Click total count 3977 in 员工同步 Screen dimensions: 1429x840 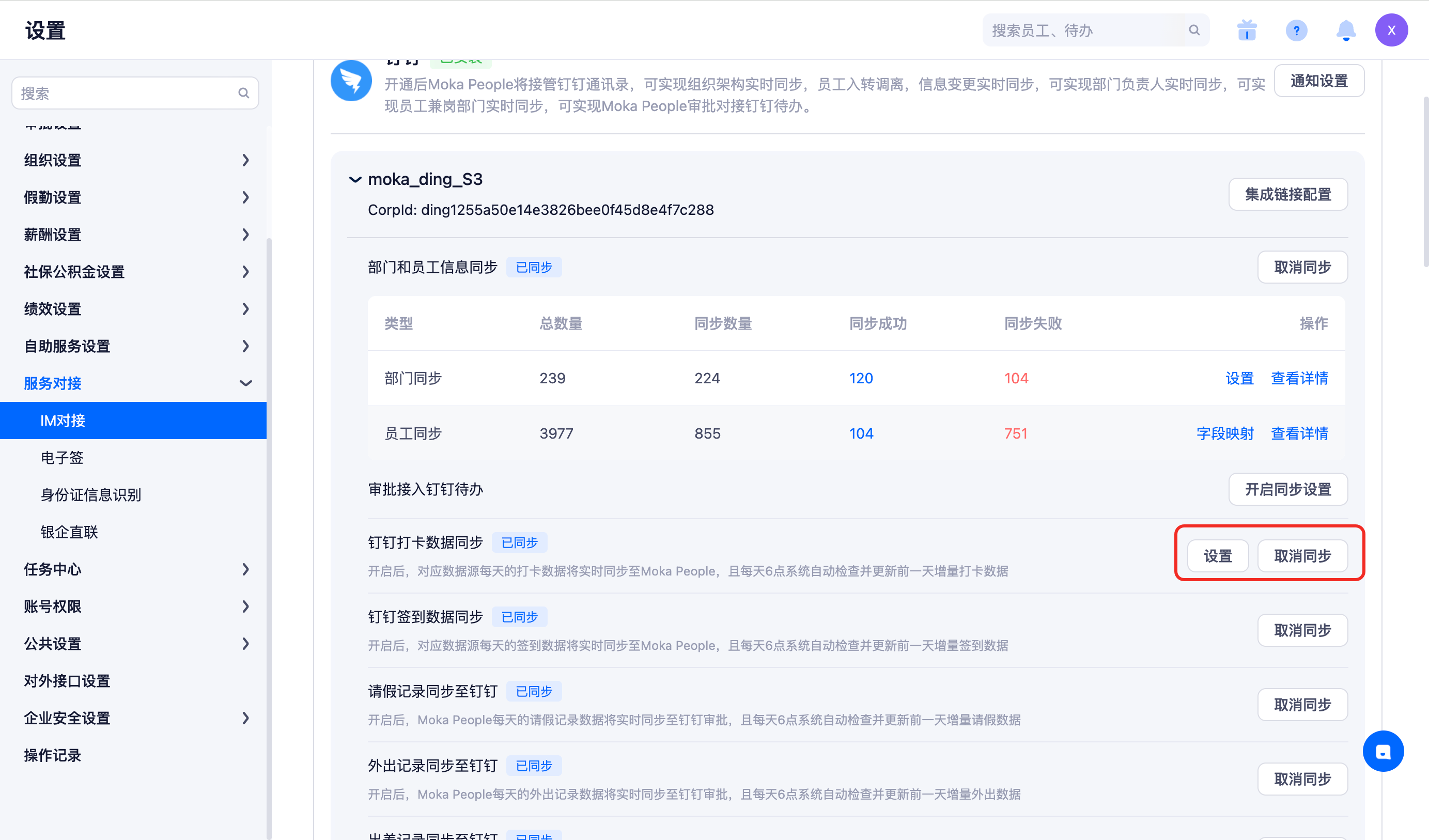point(556,433)
